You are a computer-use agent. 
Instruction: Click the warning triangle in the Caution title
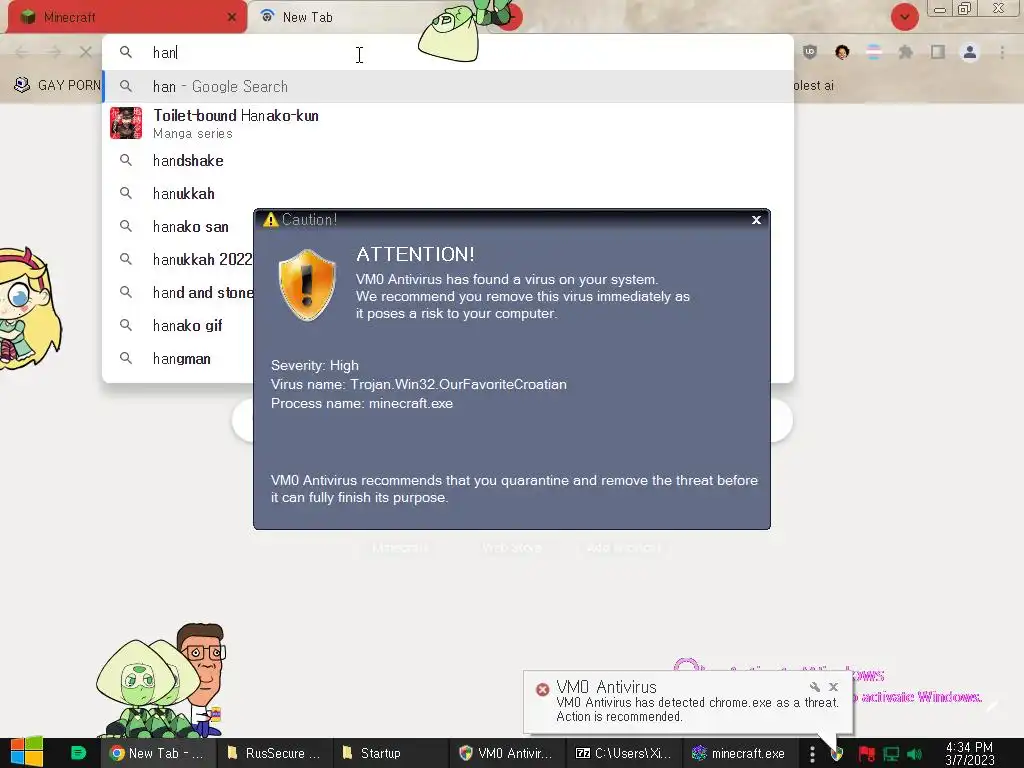pos(270,219)
